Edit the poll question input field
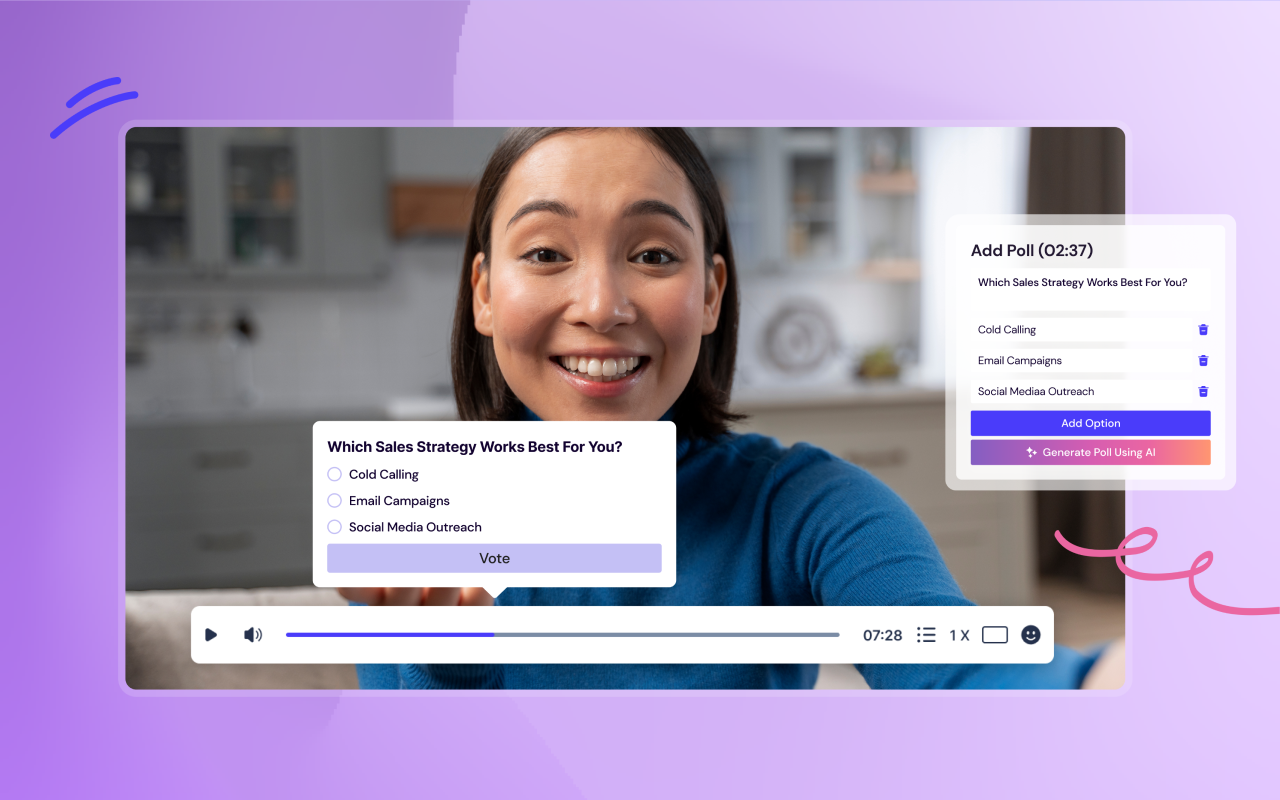1280x800 pixels. point(1091,289)
